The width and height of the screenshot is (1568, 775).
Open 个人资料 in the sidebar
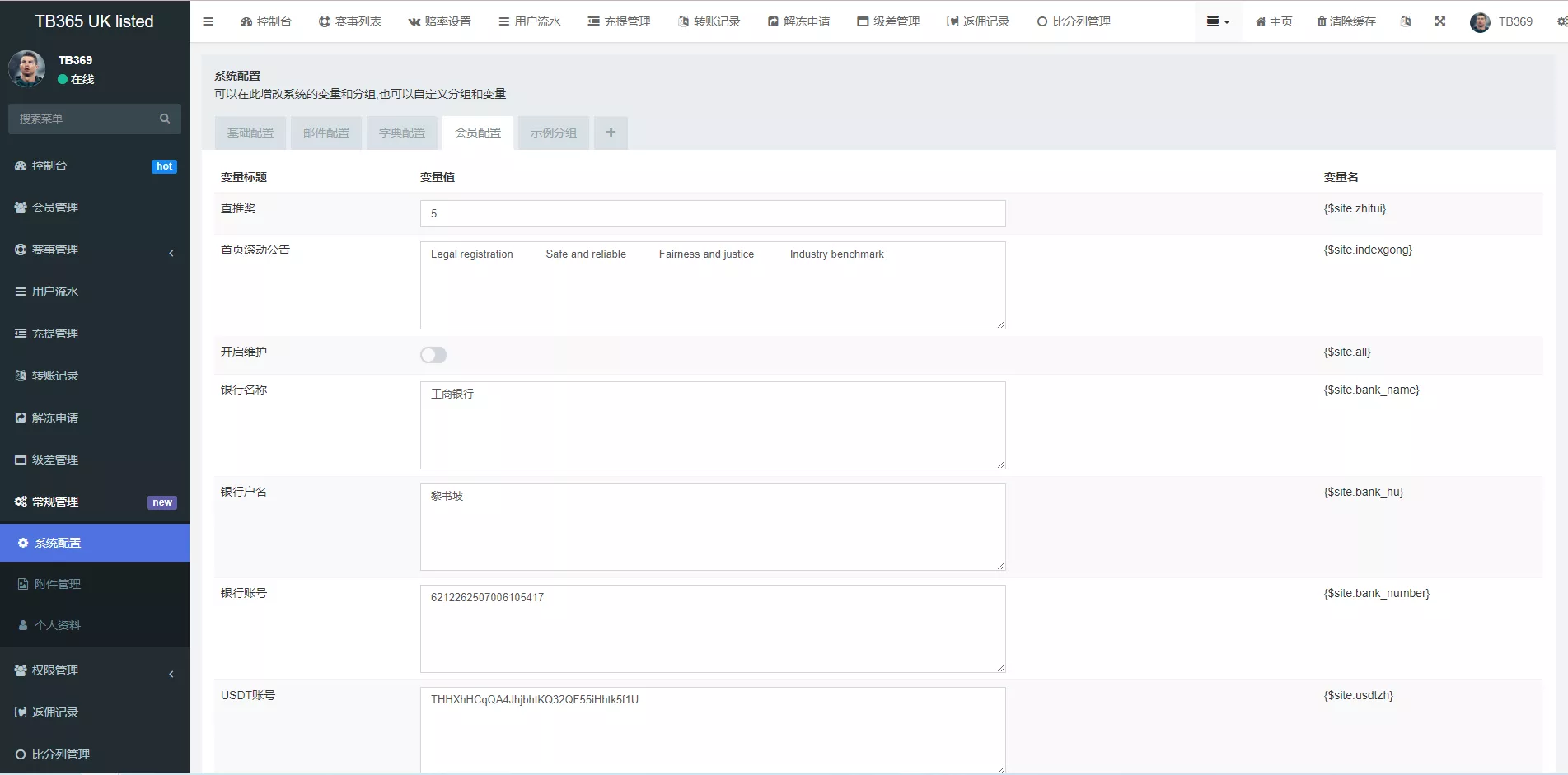56,625
